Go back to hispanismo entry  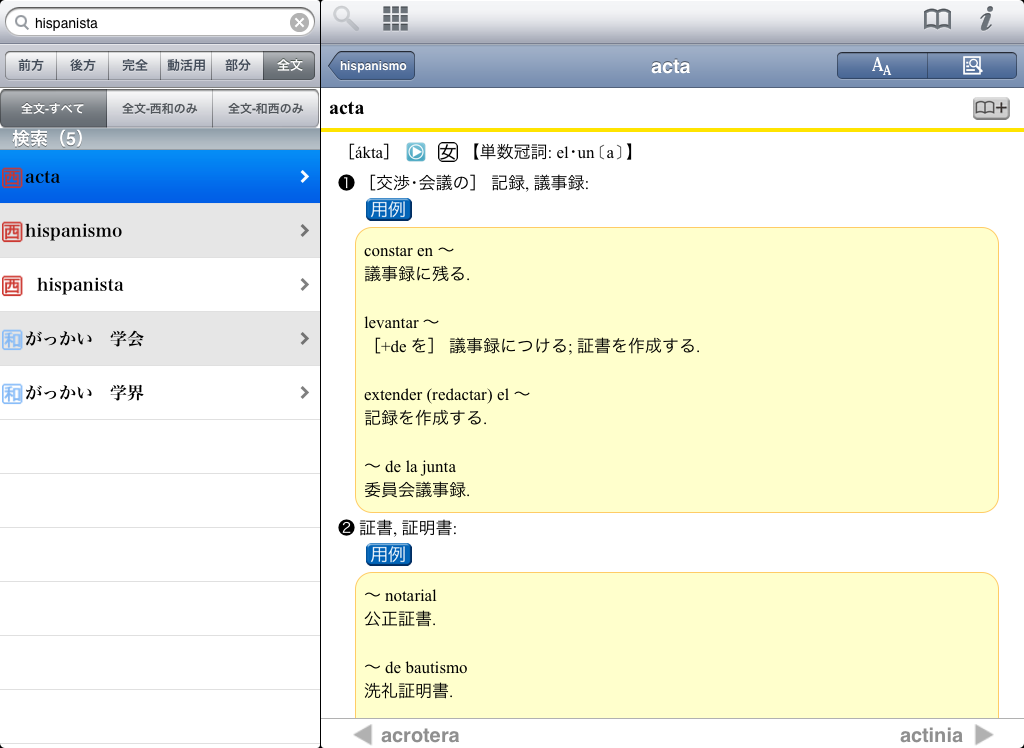372,66
